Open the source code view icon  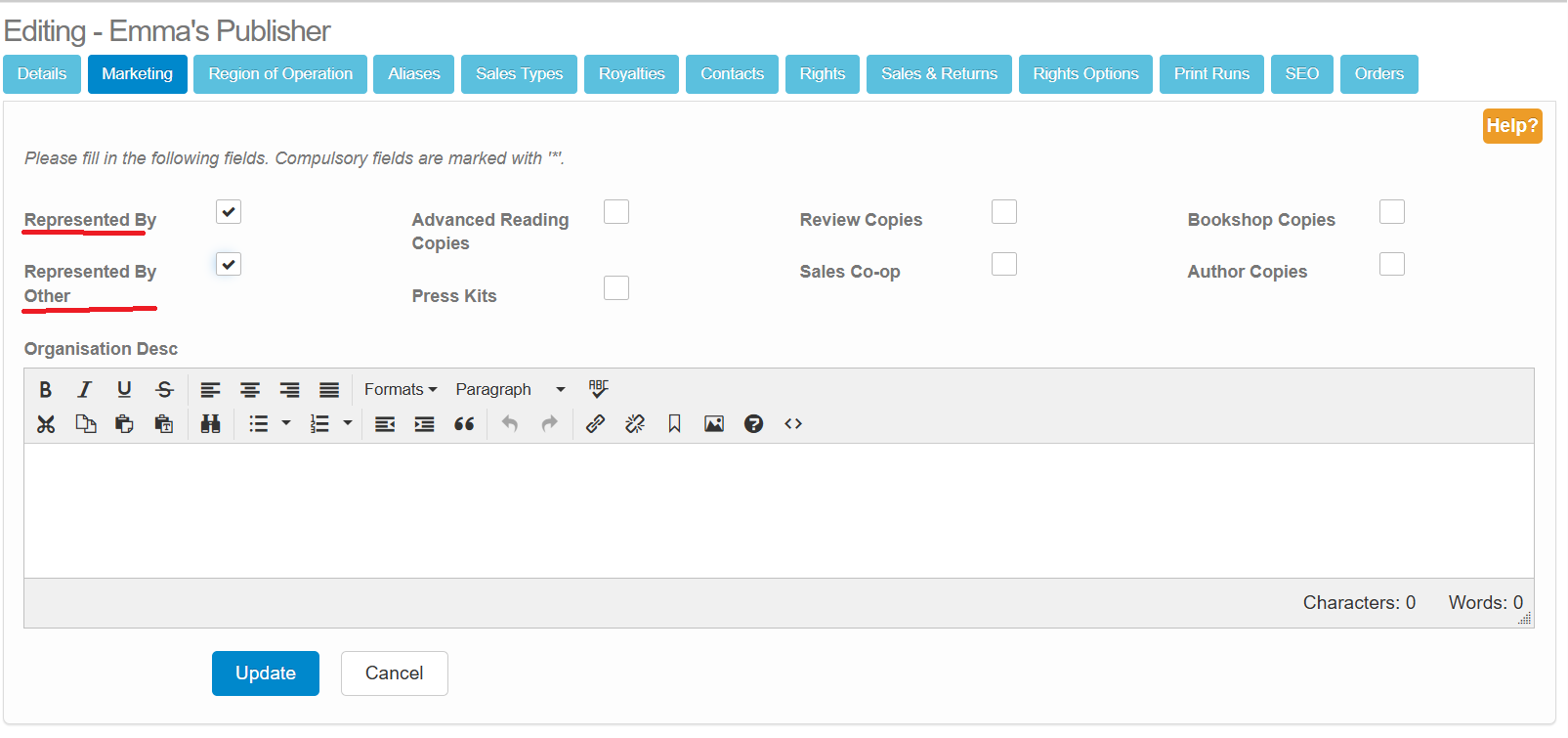pos(793,423)
